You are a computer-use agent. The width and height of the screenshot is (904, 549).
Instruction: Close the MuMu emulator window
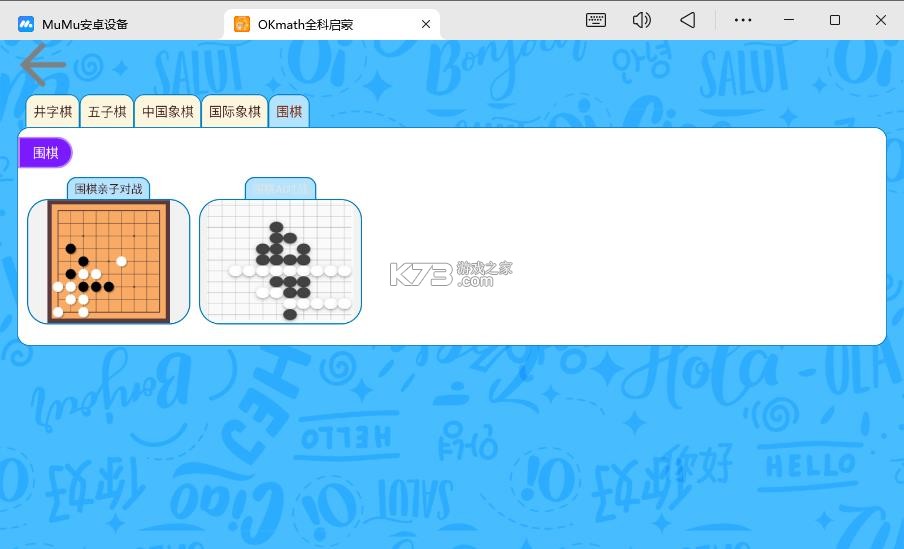point(880,20)
